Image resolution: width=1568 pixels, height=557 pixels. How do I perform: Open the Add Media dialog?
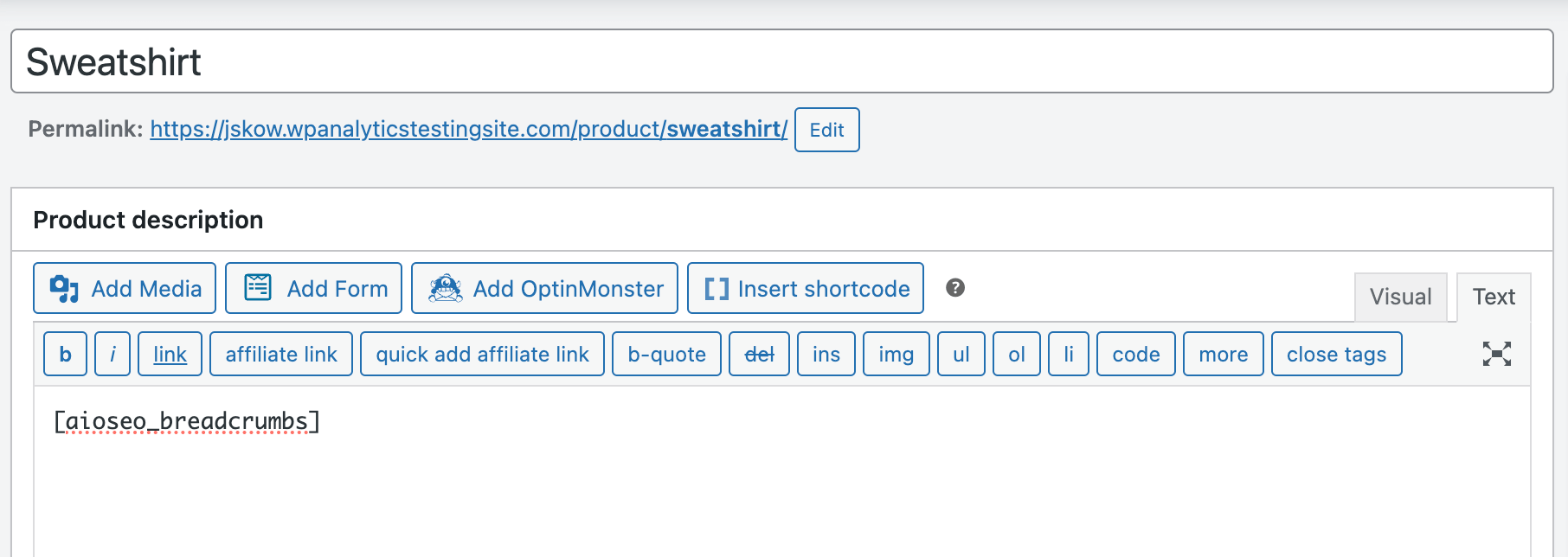(124, 288)
